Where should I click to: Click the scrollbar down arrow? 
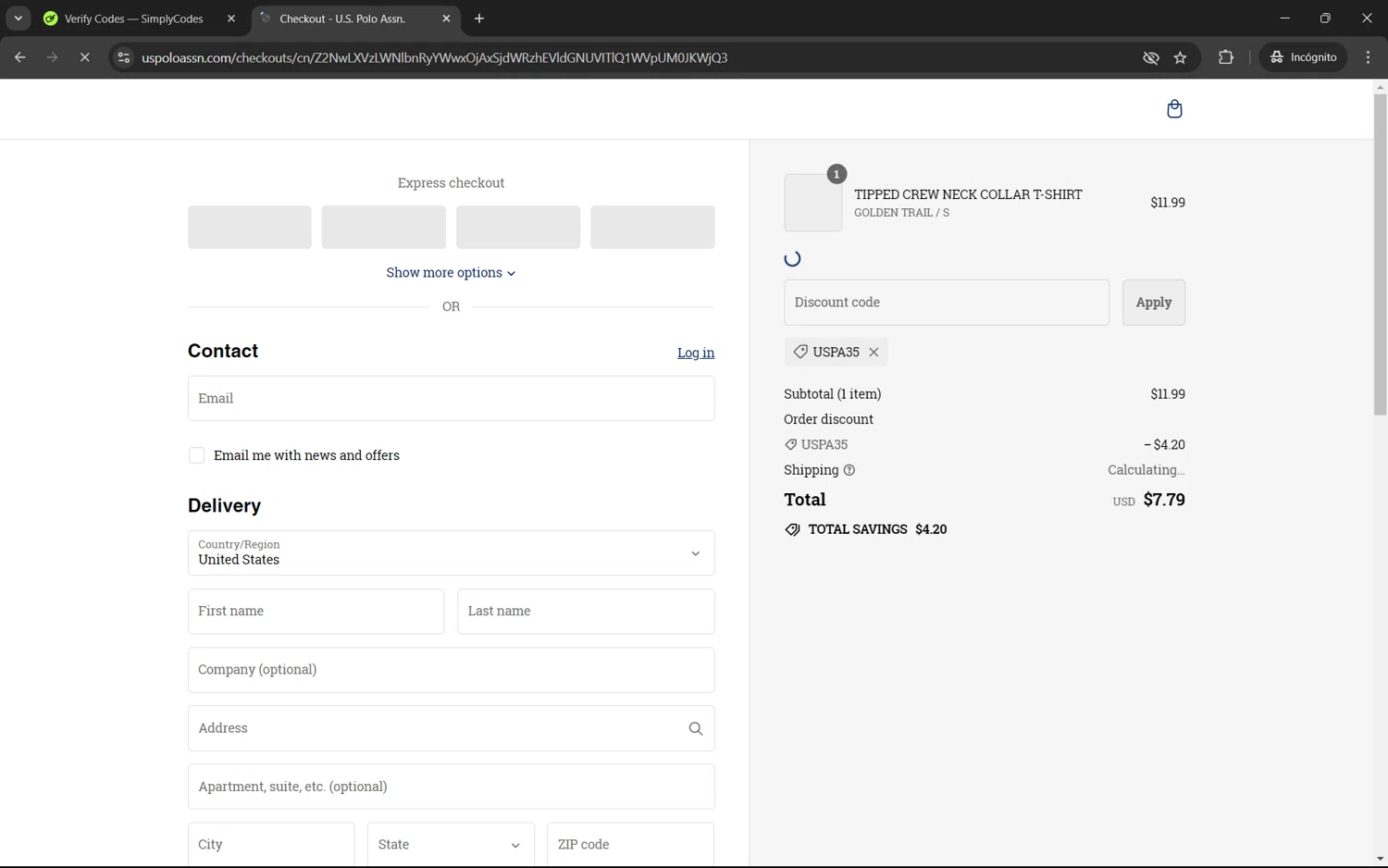click(1380, 860)
